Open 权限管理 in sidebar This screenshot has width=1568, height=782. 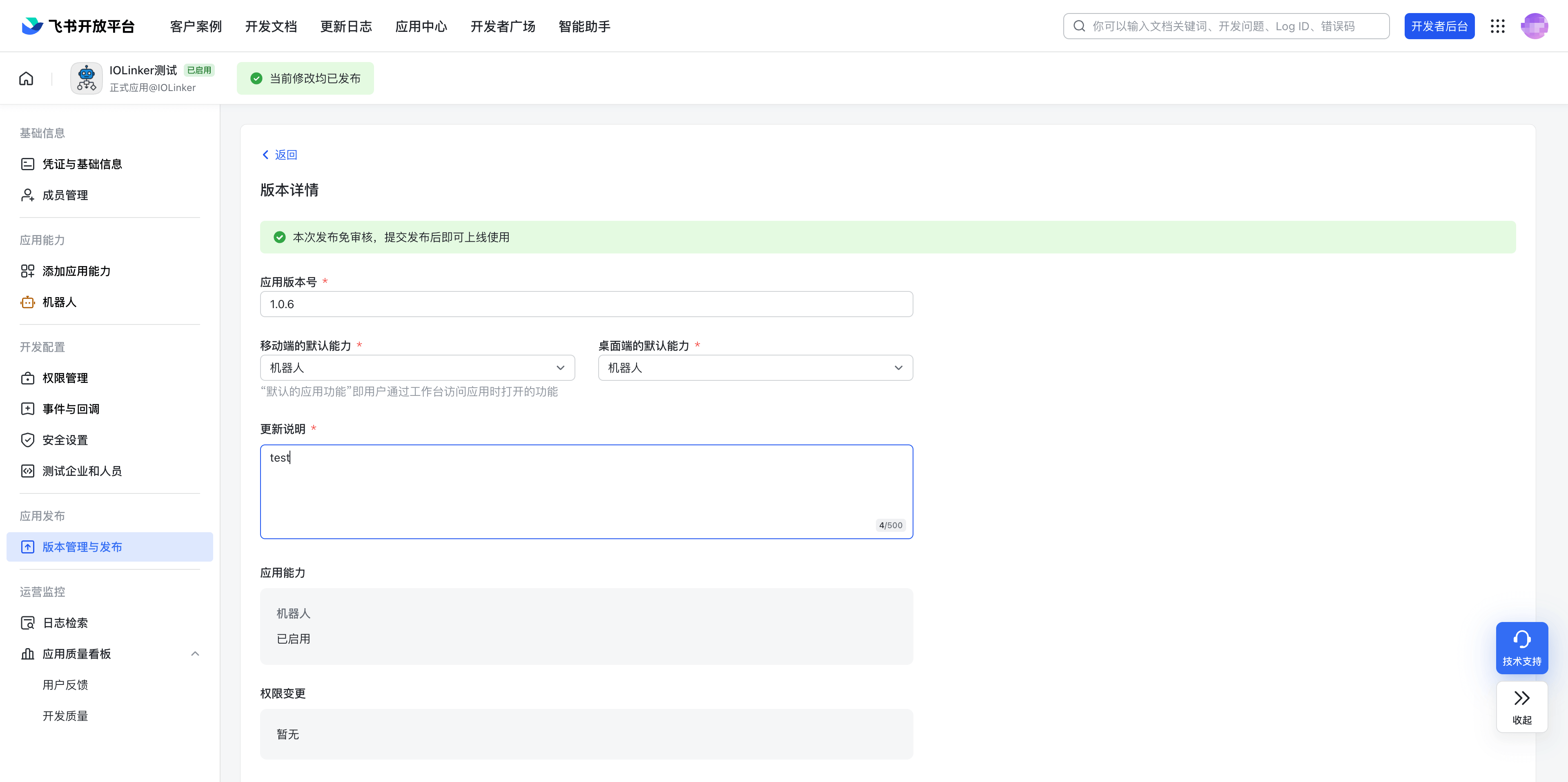[x=65, y=378]
